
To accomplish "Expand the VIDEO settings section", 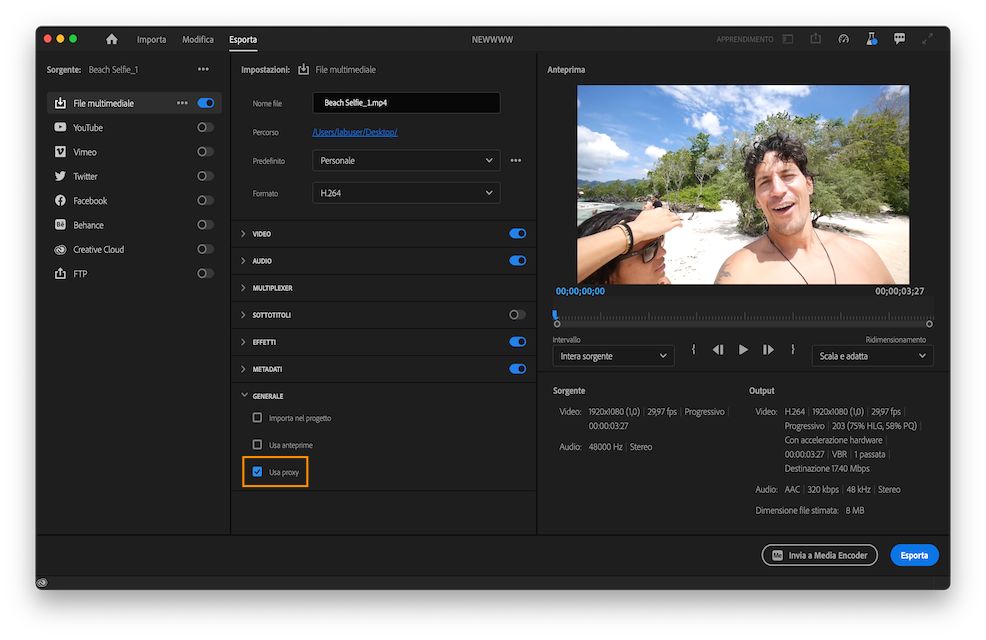I will [x=262, y=234].
